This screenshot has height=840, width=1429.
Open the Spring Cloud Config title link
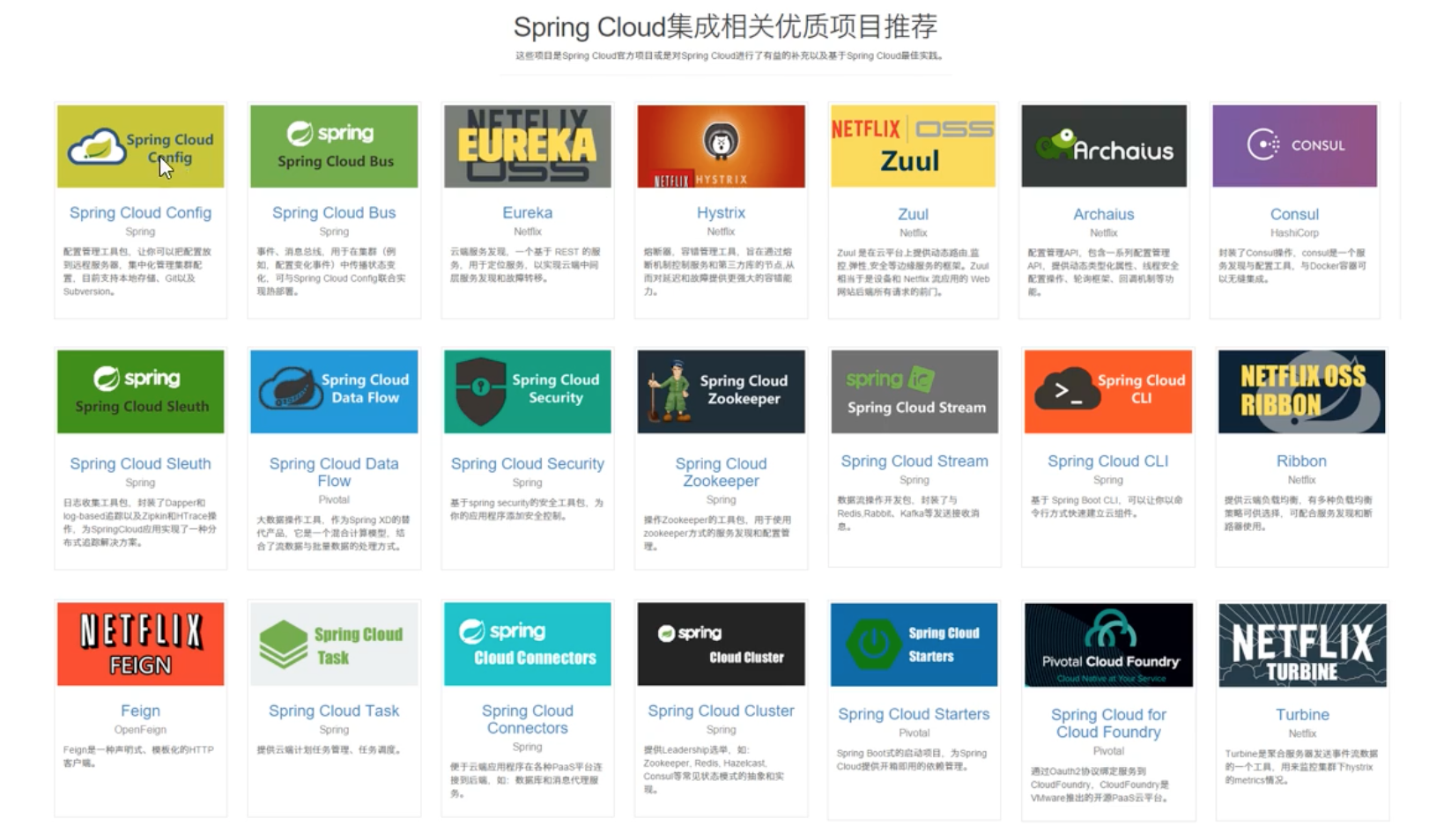[140, 213]
